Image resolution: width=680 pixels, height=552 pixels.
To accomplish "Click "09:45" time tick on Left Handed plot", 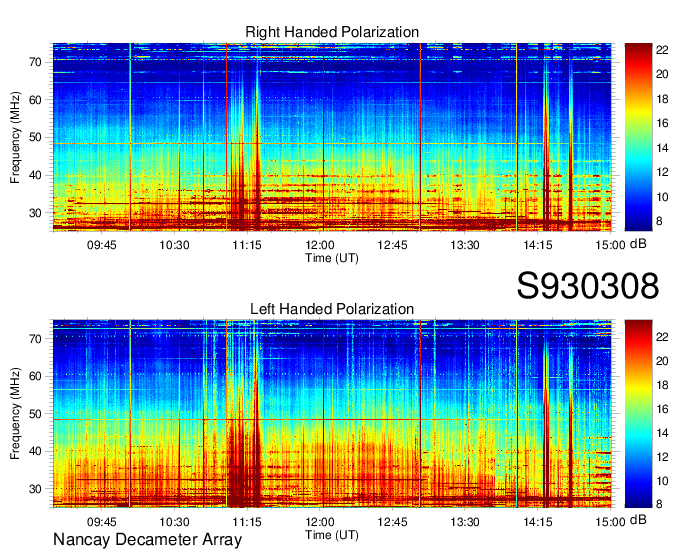I will 101,522.
